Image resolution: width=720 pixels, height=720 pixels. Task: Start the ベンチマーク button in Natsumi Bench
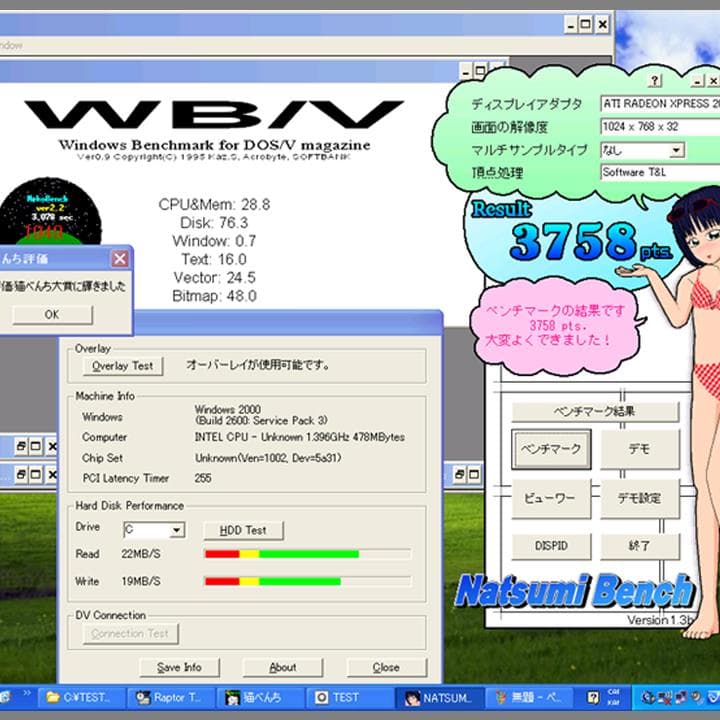click(551, 449)
